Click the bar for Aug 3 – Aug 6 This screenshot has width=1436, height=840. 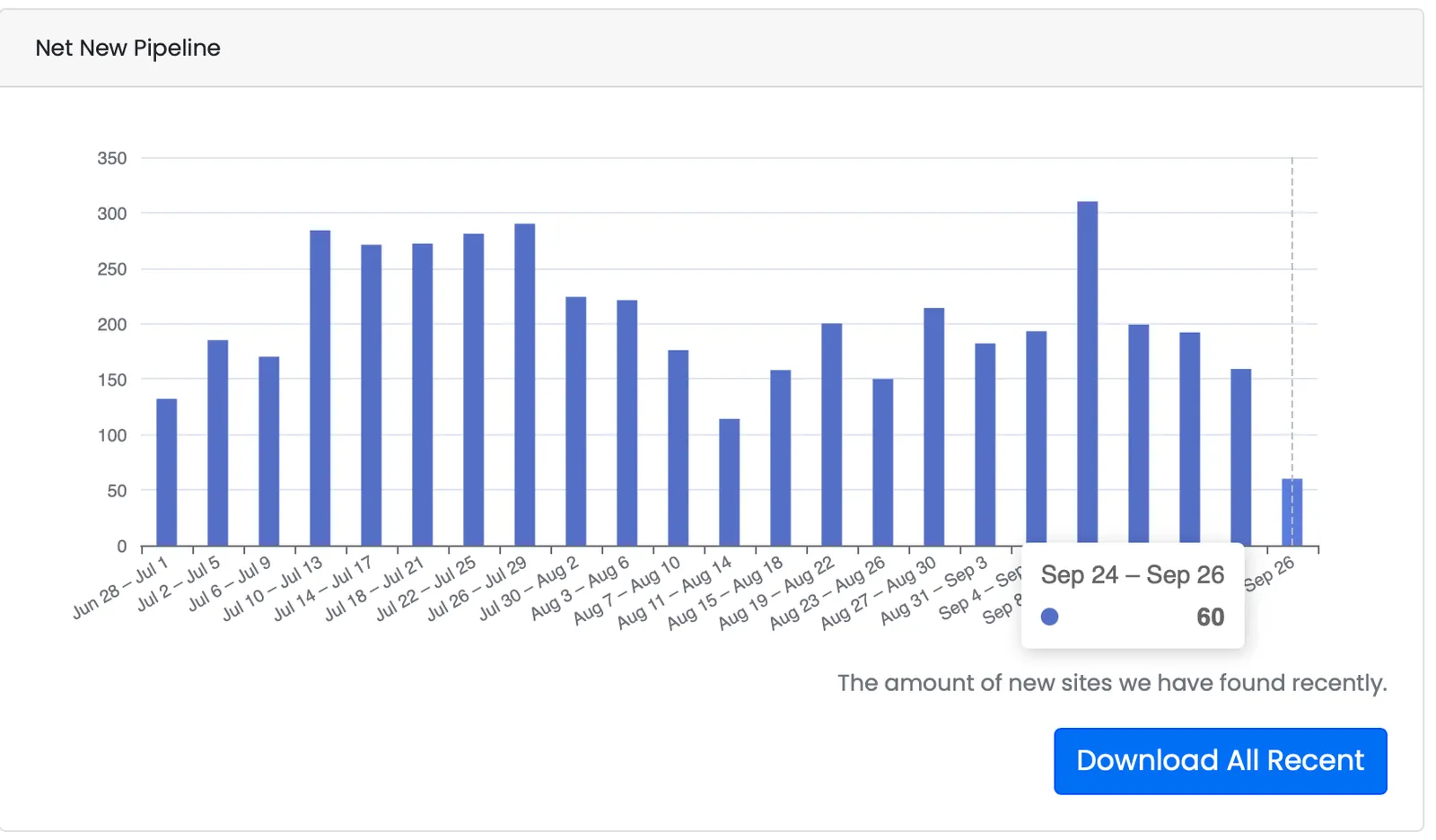626,423
